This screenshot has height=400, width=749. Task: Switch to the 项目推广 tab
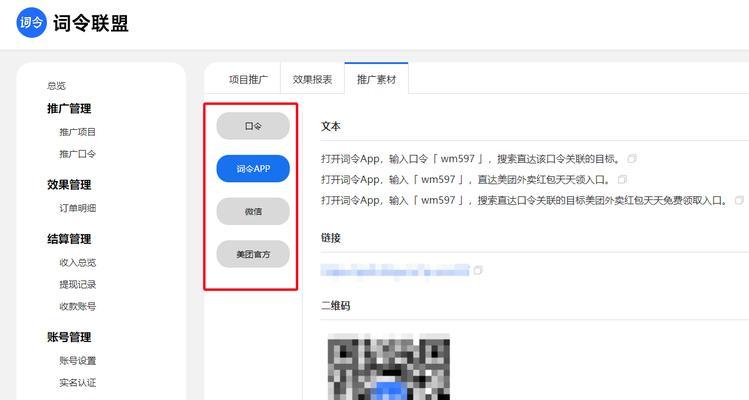coord(247,79)
